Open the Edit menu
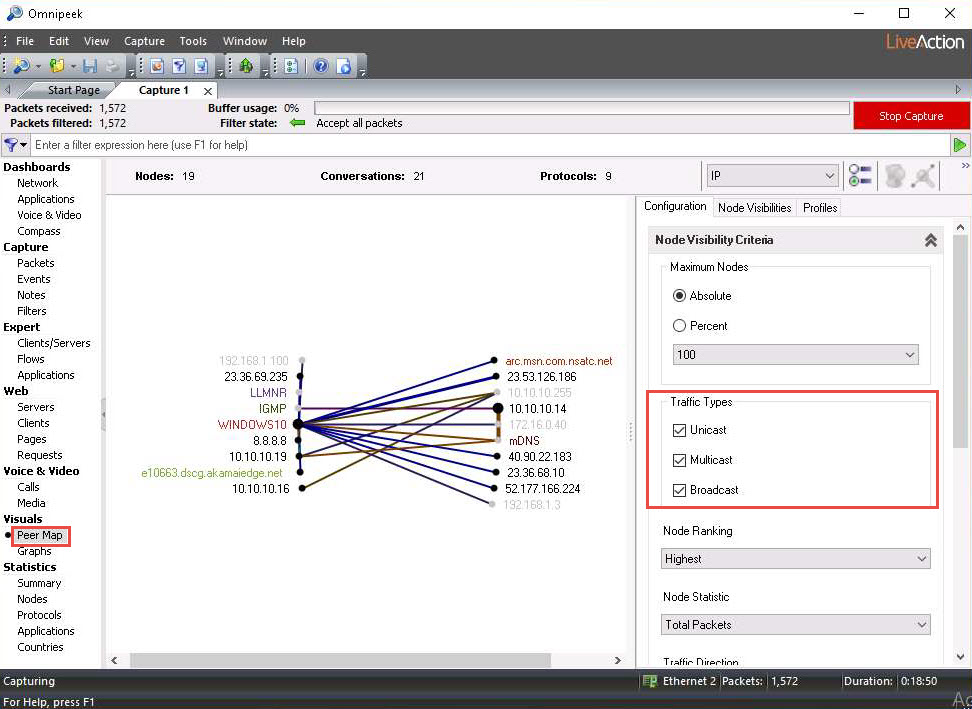 (59, 41)
